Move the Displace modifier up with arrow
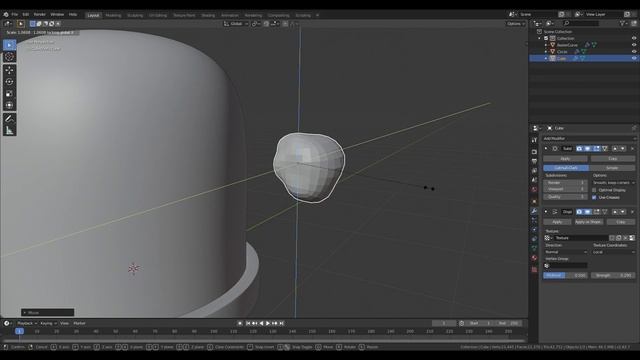This screenshot has width=640, height=360. click(x=615, y=212)
